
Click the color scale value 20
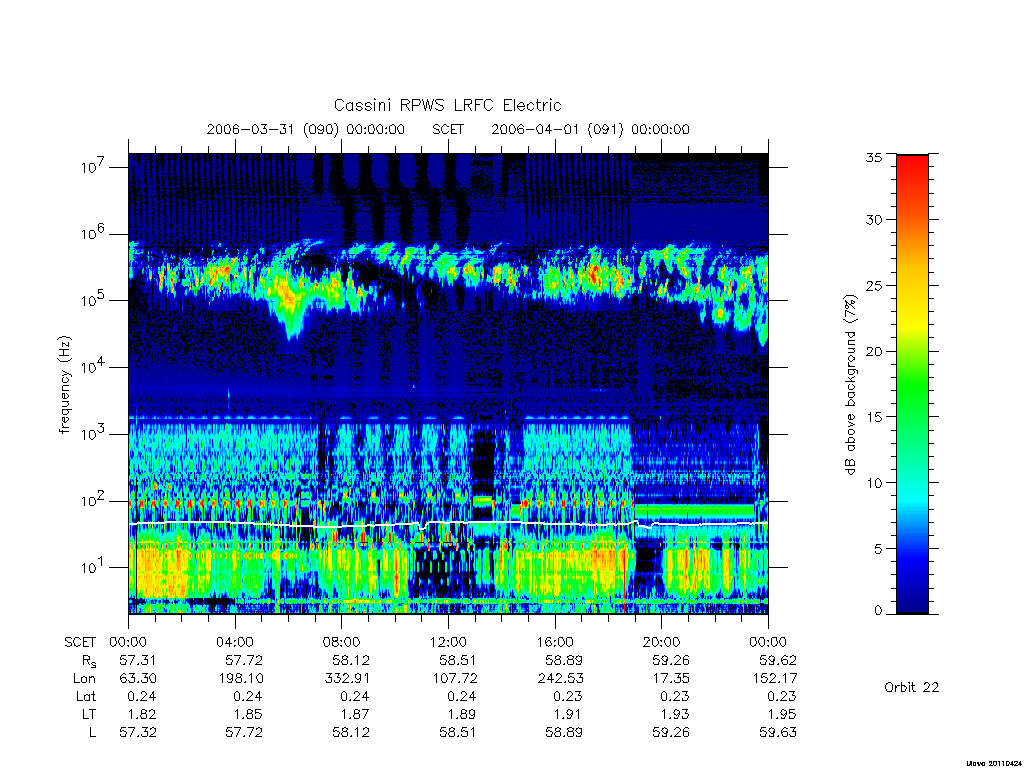point(874,351)
